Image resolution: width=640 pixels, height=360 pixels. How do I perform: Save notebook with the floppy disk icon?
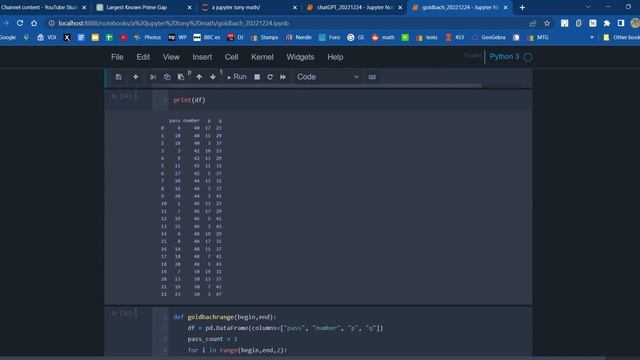click(x=118, y=77)
